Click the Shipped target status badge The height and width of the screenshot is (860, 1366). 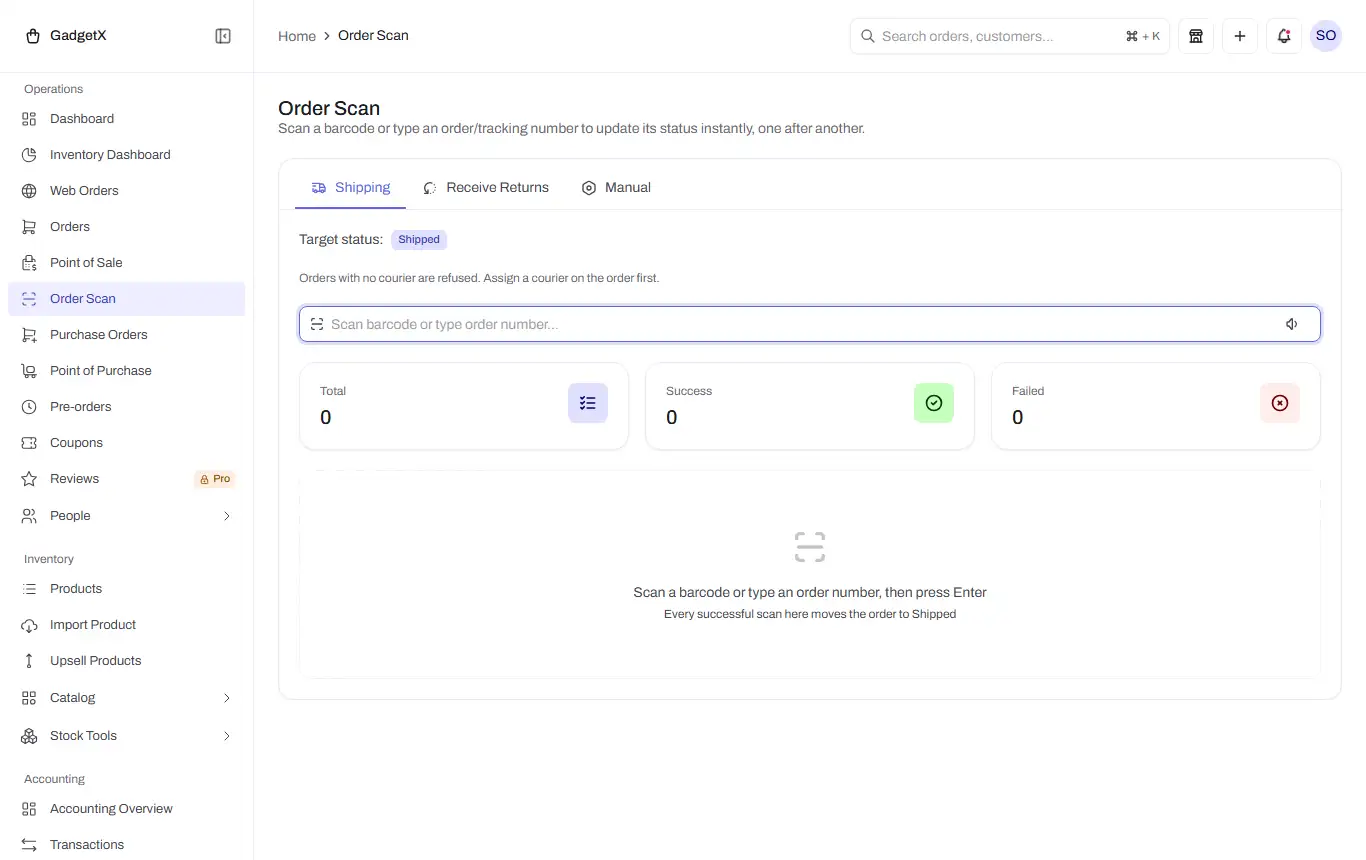click(x=419, y=240)
